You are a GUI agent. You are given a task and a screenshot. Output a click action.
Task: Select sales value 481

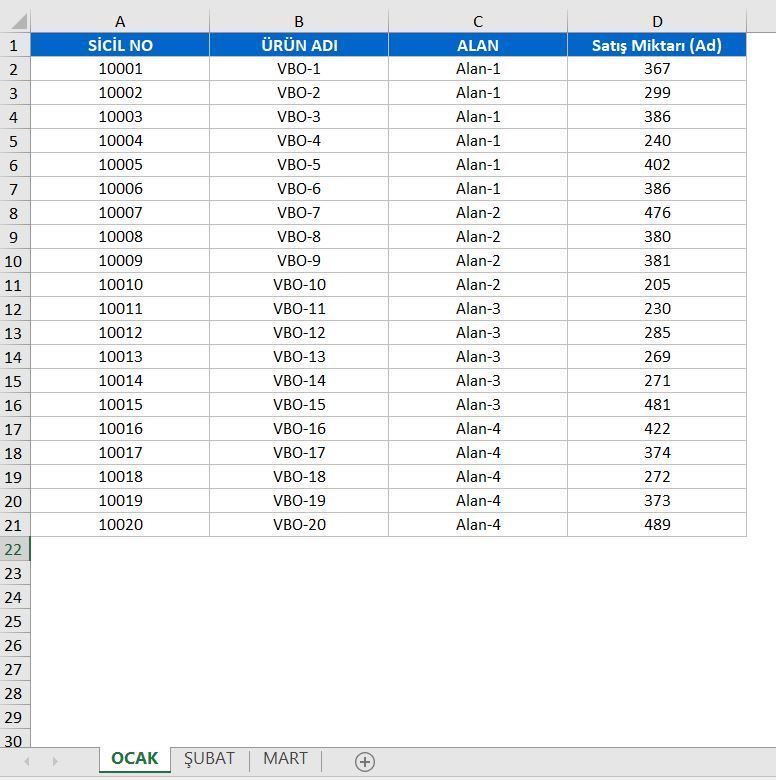pos(657,404)
